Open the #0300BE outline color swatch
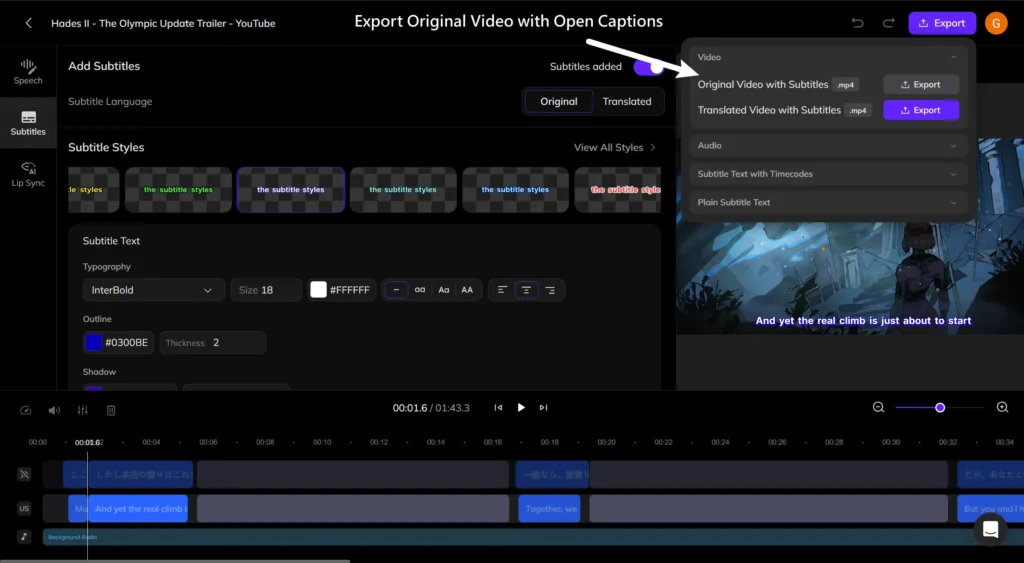Image resolution: width=1024 pixels, height=563 pixels. (94, 342)
